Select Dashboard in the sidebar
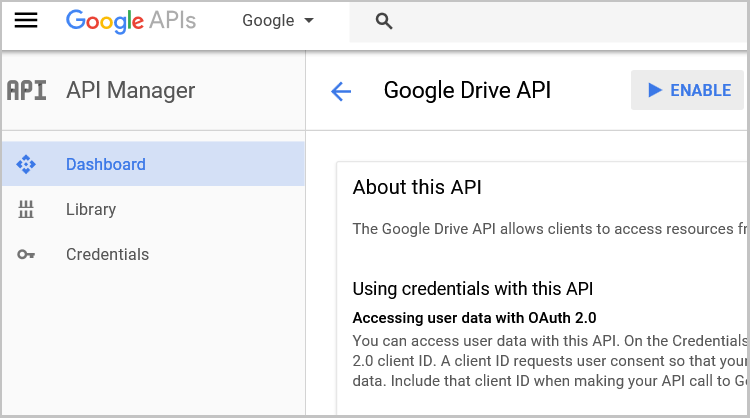Image resolution: width=750 pixels, height=418 pixels. point(153,164)
